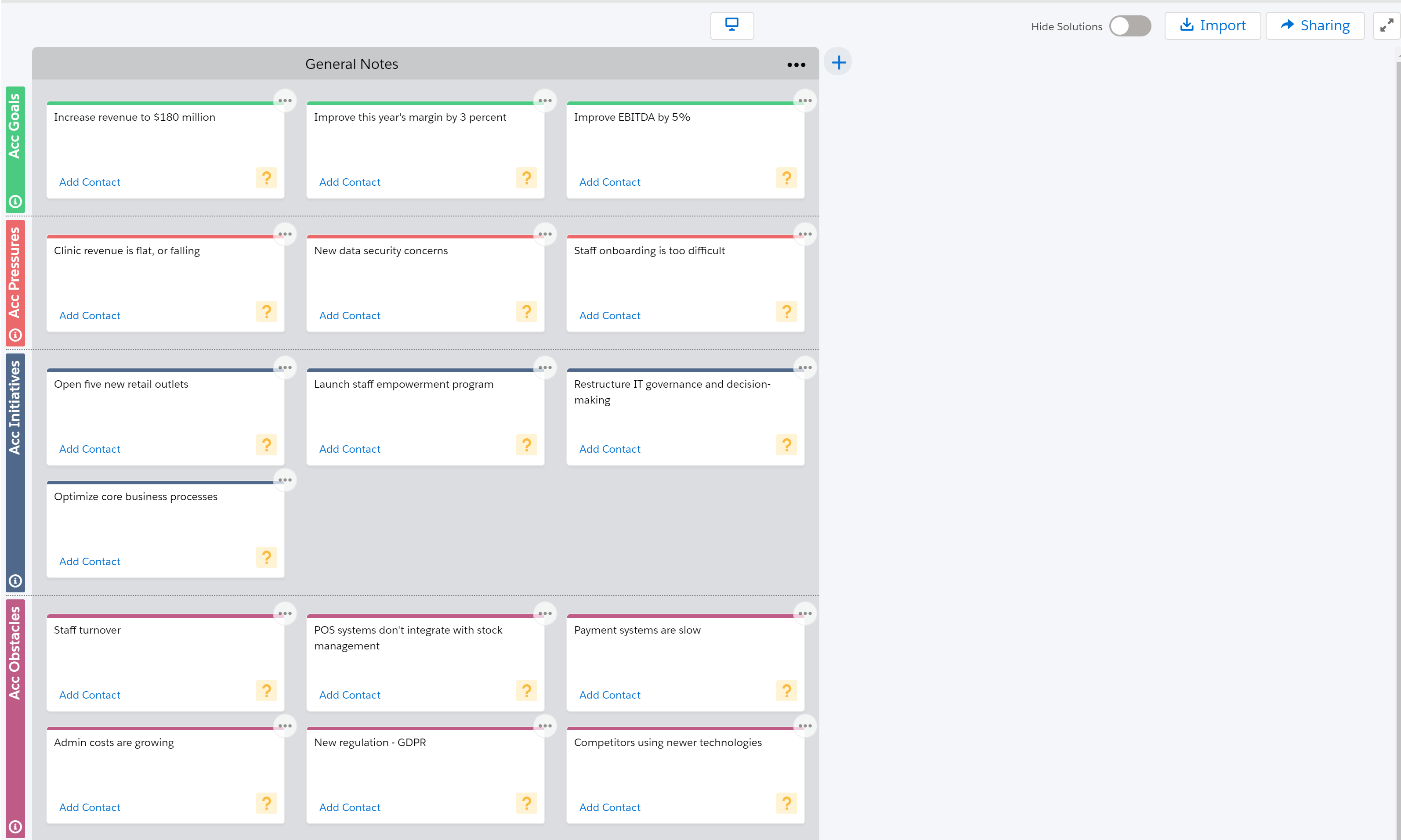This screenshot has width=1401, height=840.
Task: Open options menu on Clinic revenue card
Action: 285,234
